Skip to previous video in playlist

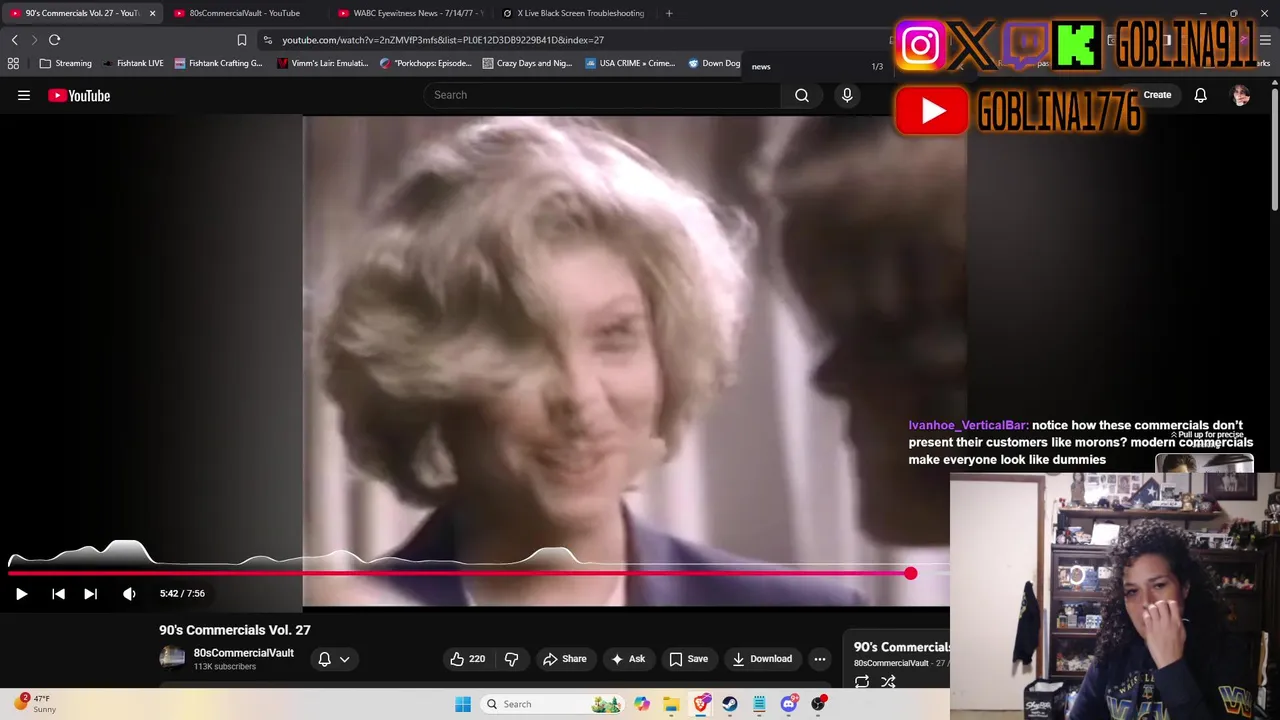click(x=58, y=594)
